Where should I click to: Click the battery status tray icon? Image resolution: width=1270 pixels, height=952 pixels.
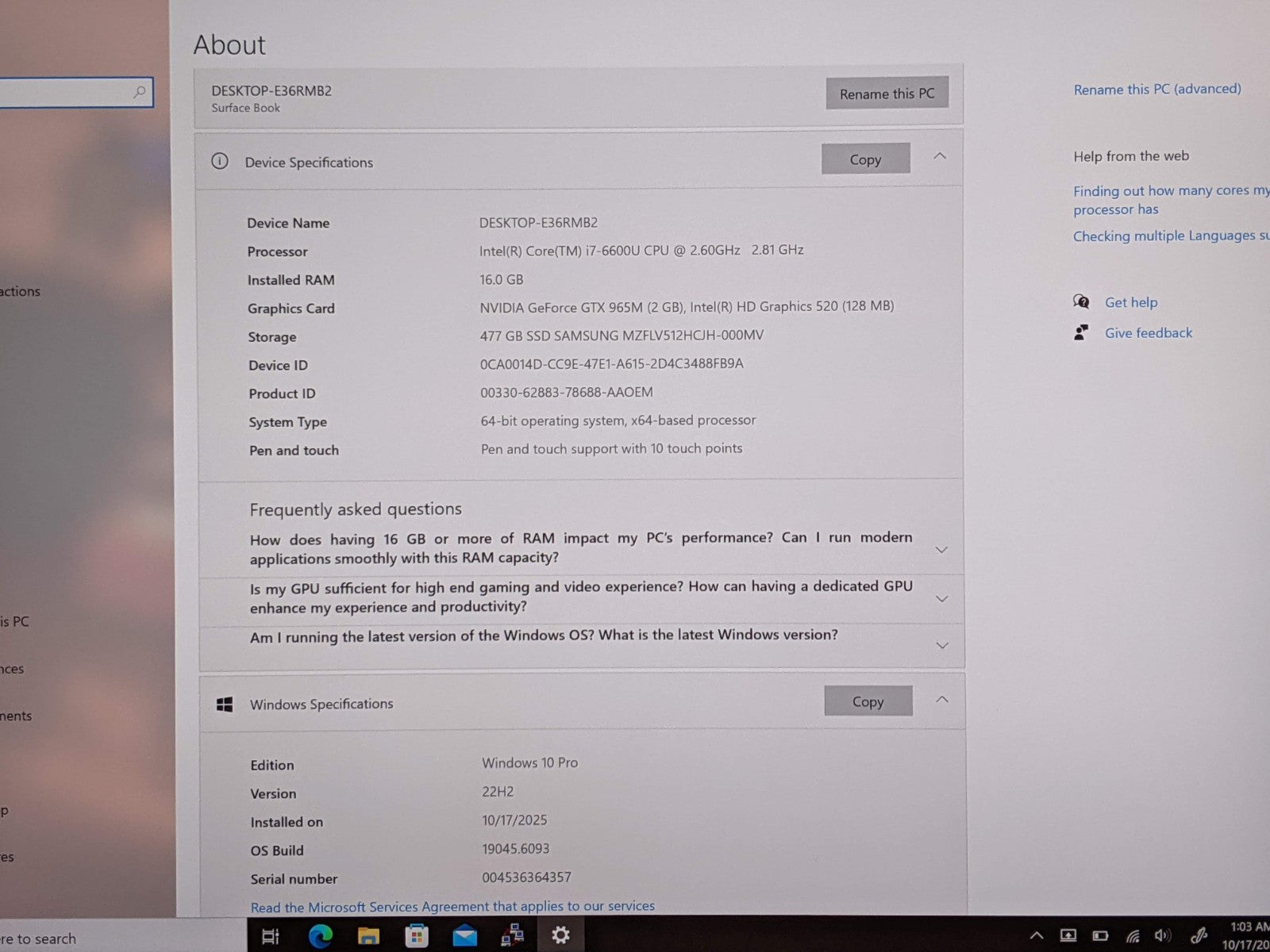click(1100, 936)
